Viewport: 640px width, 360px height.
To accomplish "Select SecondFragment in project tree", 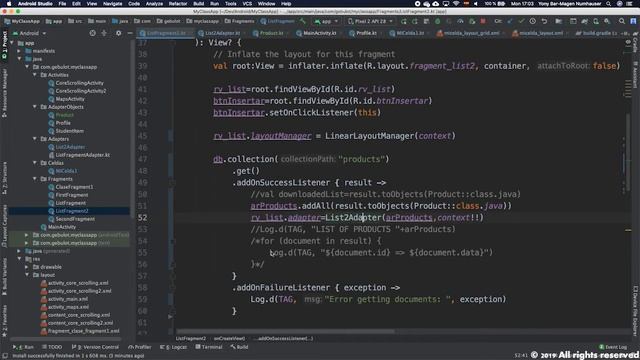I will [75, 219].
